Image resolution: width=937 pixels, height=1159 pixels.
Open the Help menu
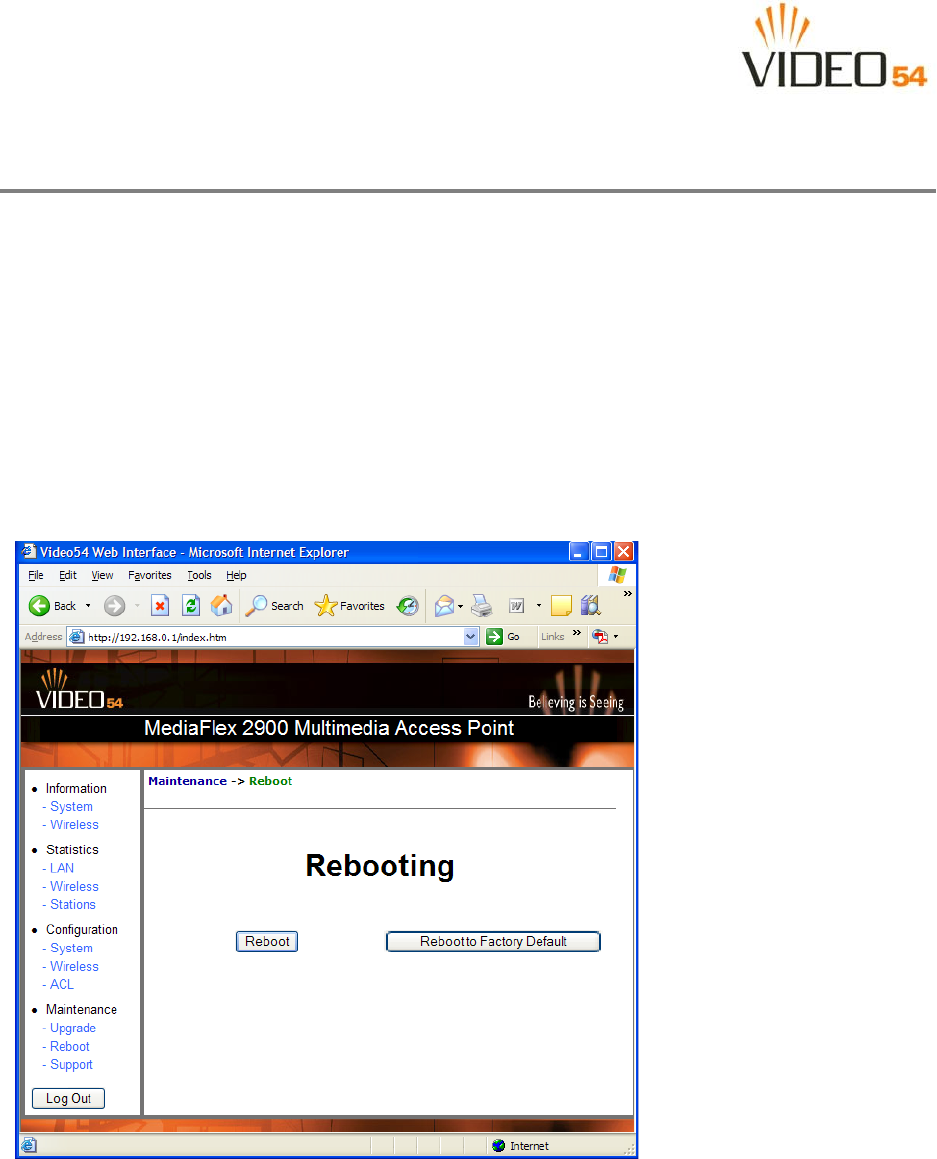[x=236, y=575]
